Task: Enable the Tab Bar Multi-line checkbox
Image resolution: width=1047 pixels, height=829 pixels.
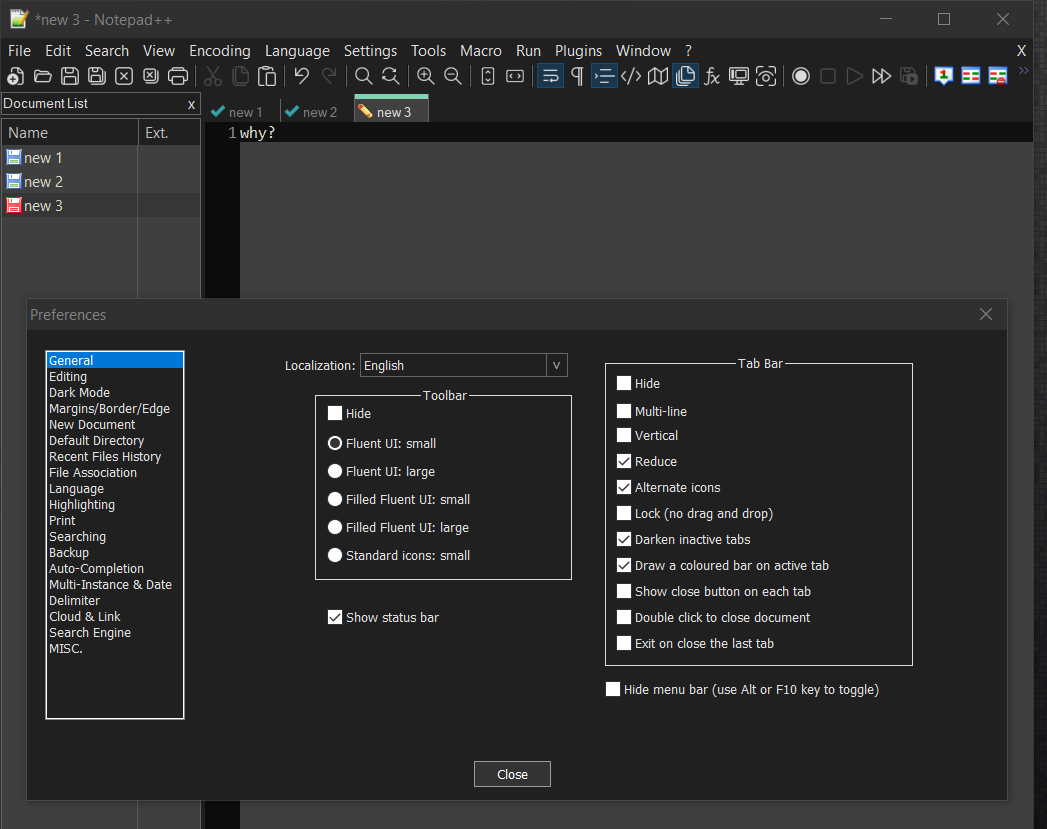Action: [624, 411]
